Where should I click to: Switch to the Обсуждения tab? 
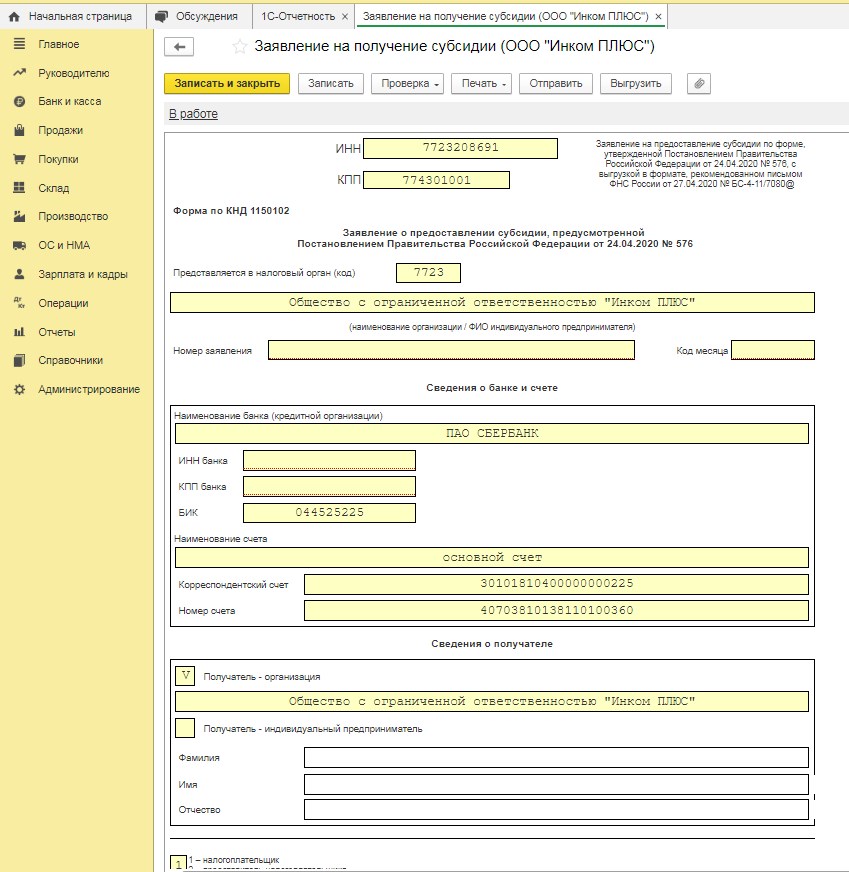point(199,17)
